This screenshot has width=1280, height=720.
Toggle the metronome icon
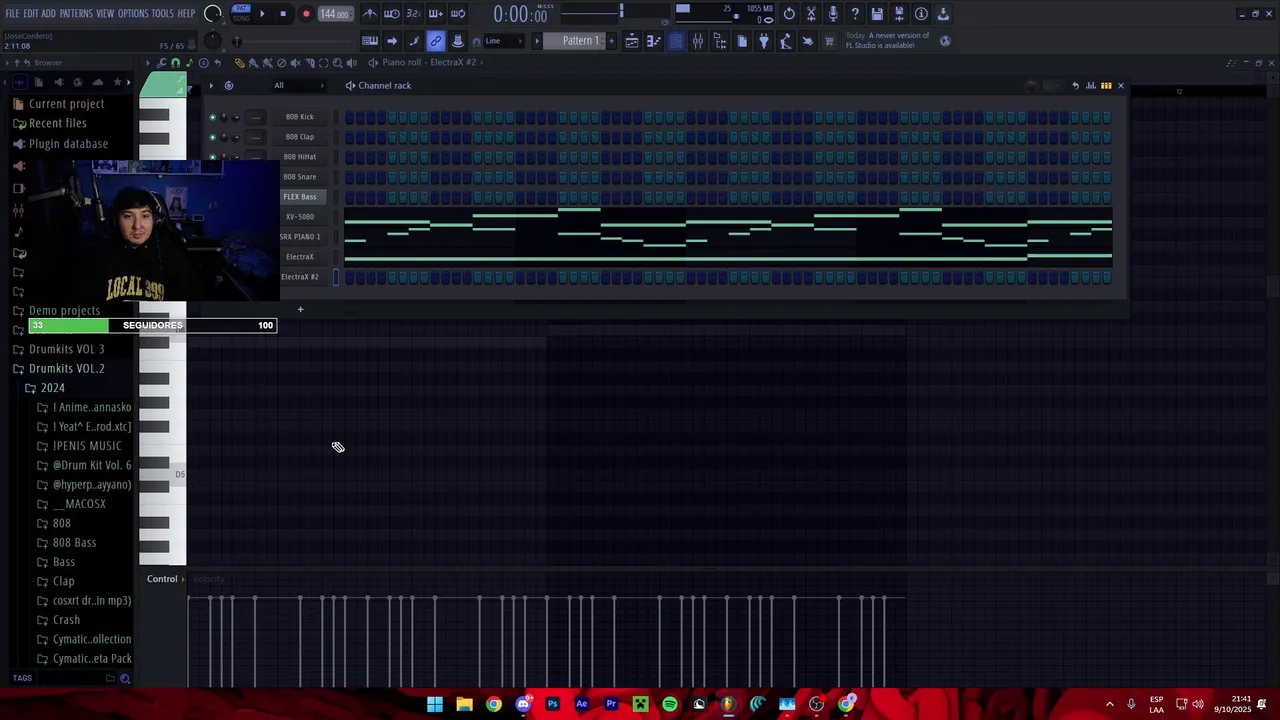(370, 14)
